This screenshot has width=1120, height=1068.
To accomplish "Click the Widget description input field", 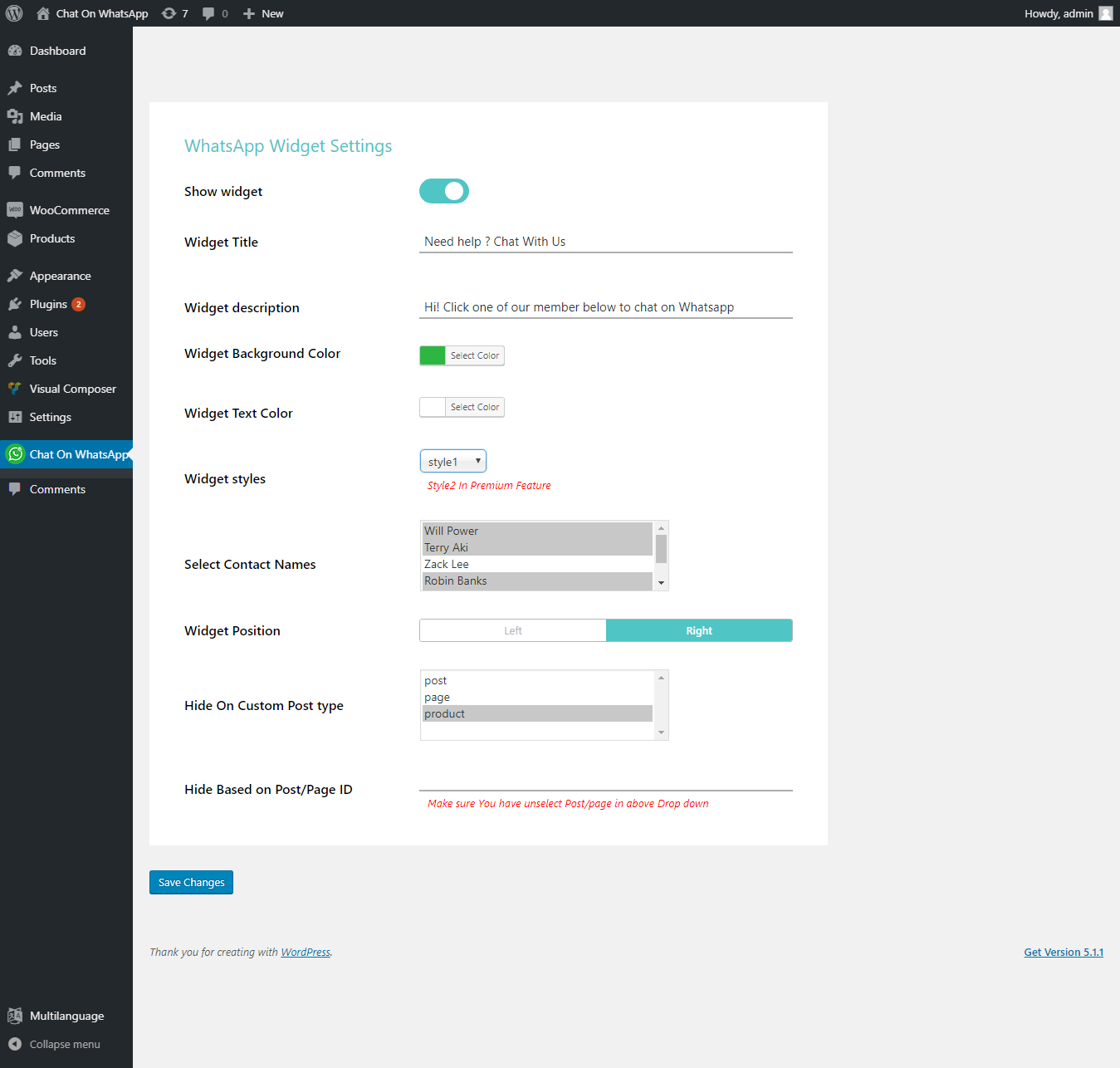I will point(606,307).
